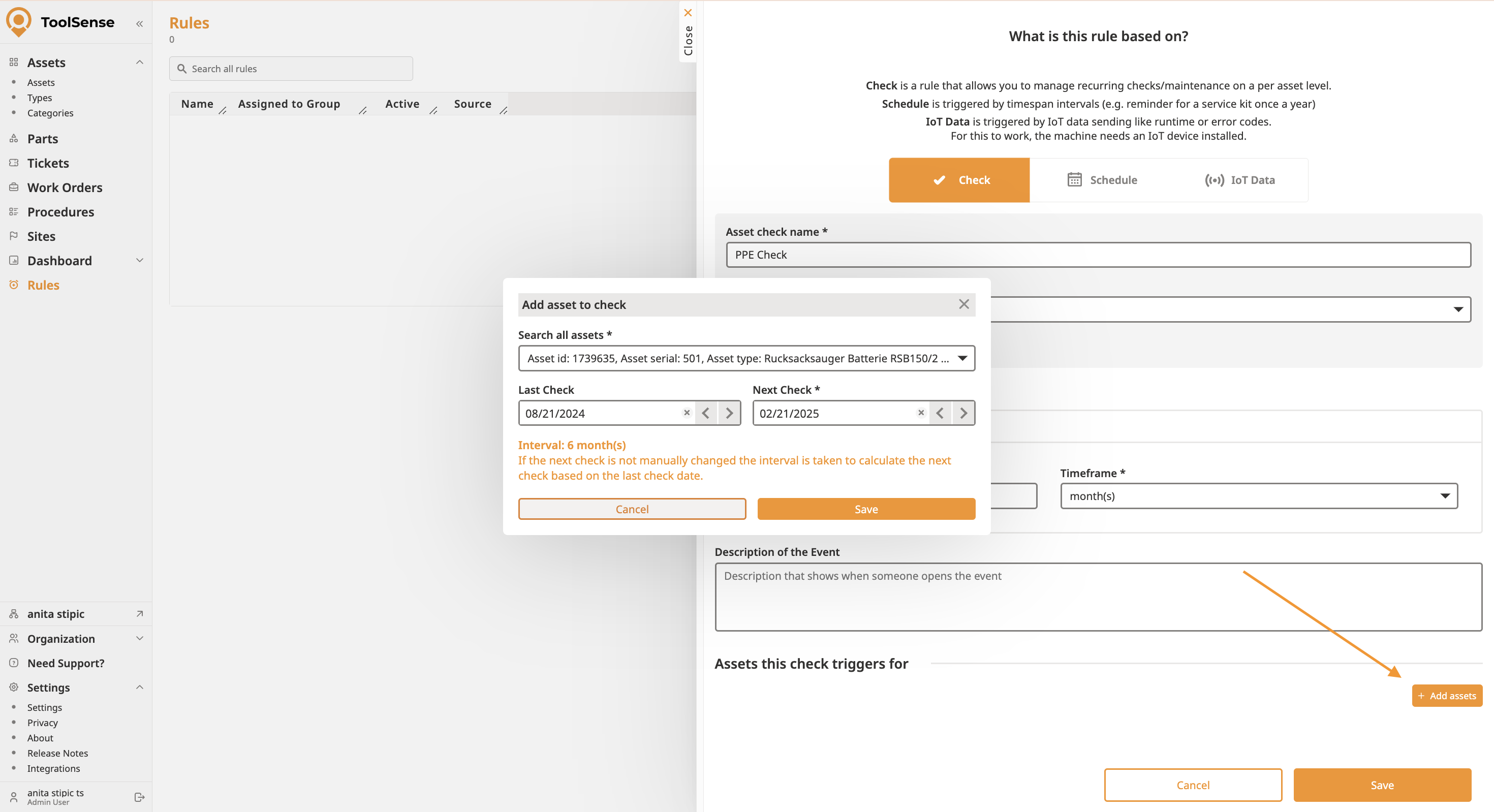This screenshot has height=812, width=1494.
Task: Click next arrow on Next Check date
Action: [x=963, y=413]
